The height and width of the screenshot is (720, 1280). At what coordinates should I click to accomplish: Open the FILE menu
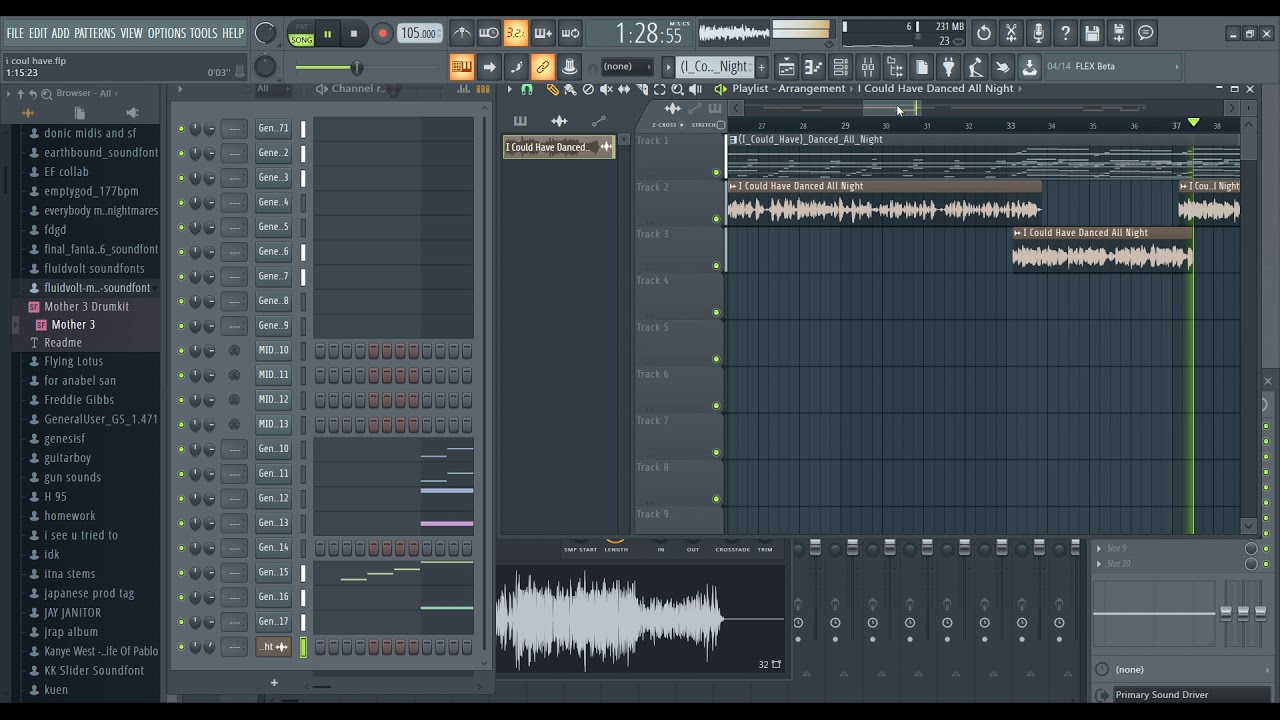15,33
